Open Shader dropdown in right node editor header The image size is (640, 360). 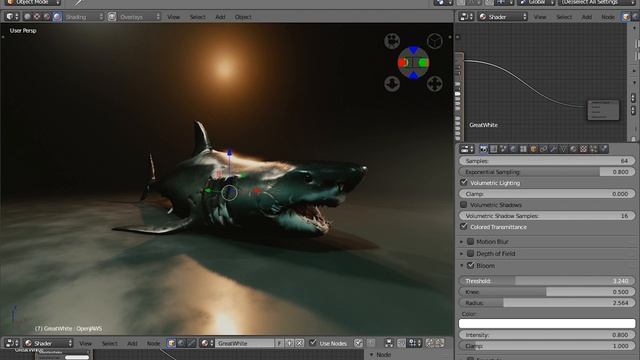(503, 17)
